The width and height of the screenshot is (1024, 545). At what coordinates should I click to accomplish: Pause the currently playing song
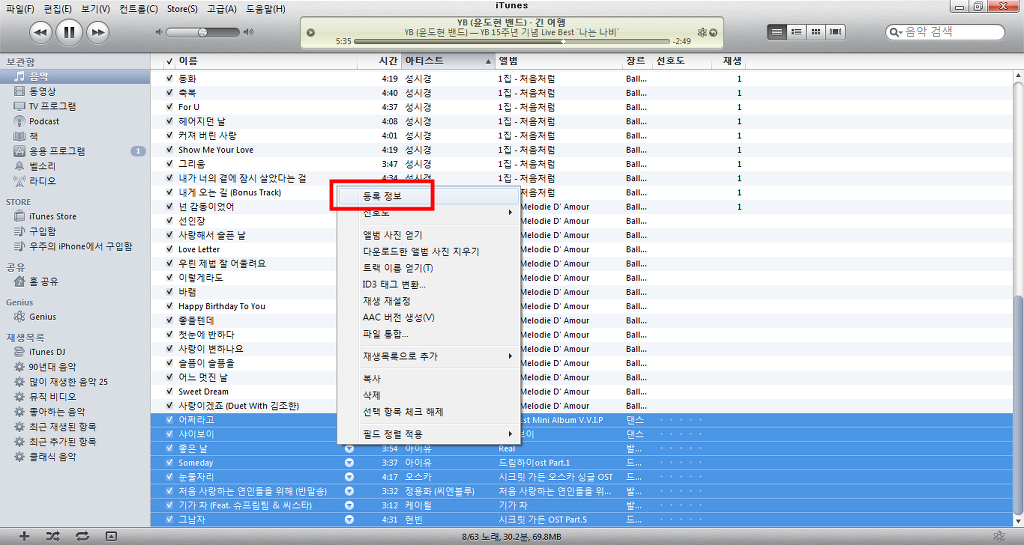click(69, 31)
